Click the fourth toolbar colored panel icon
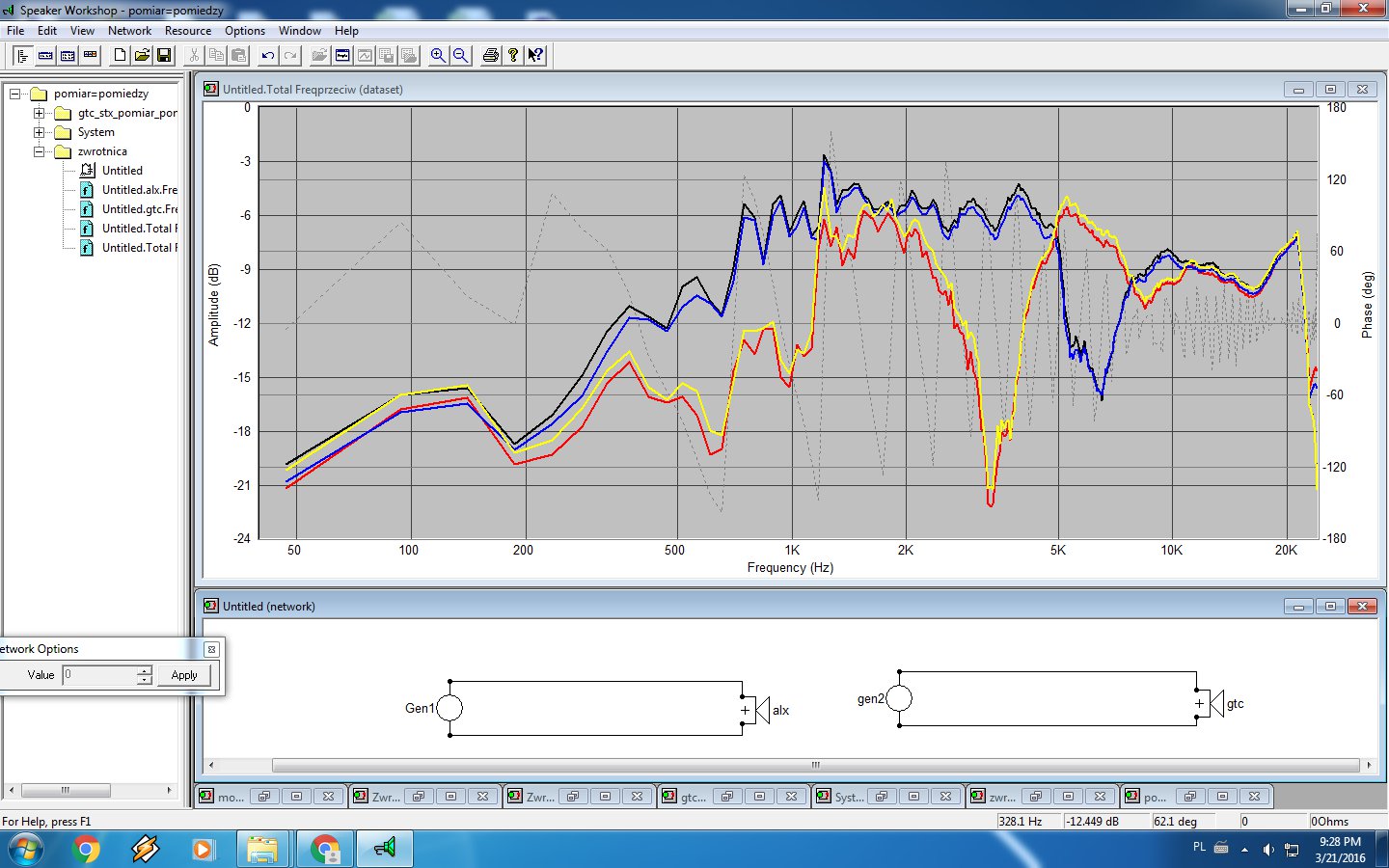The height and width of the screenshot is (868, 1389). [x=90, y=55]
